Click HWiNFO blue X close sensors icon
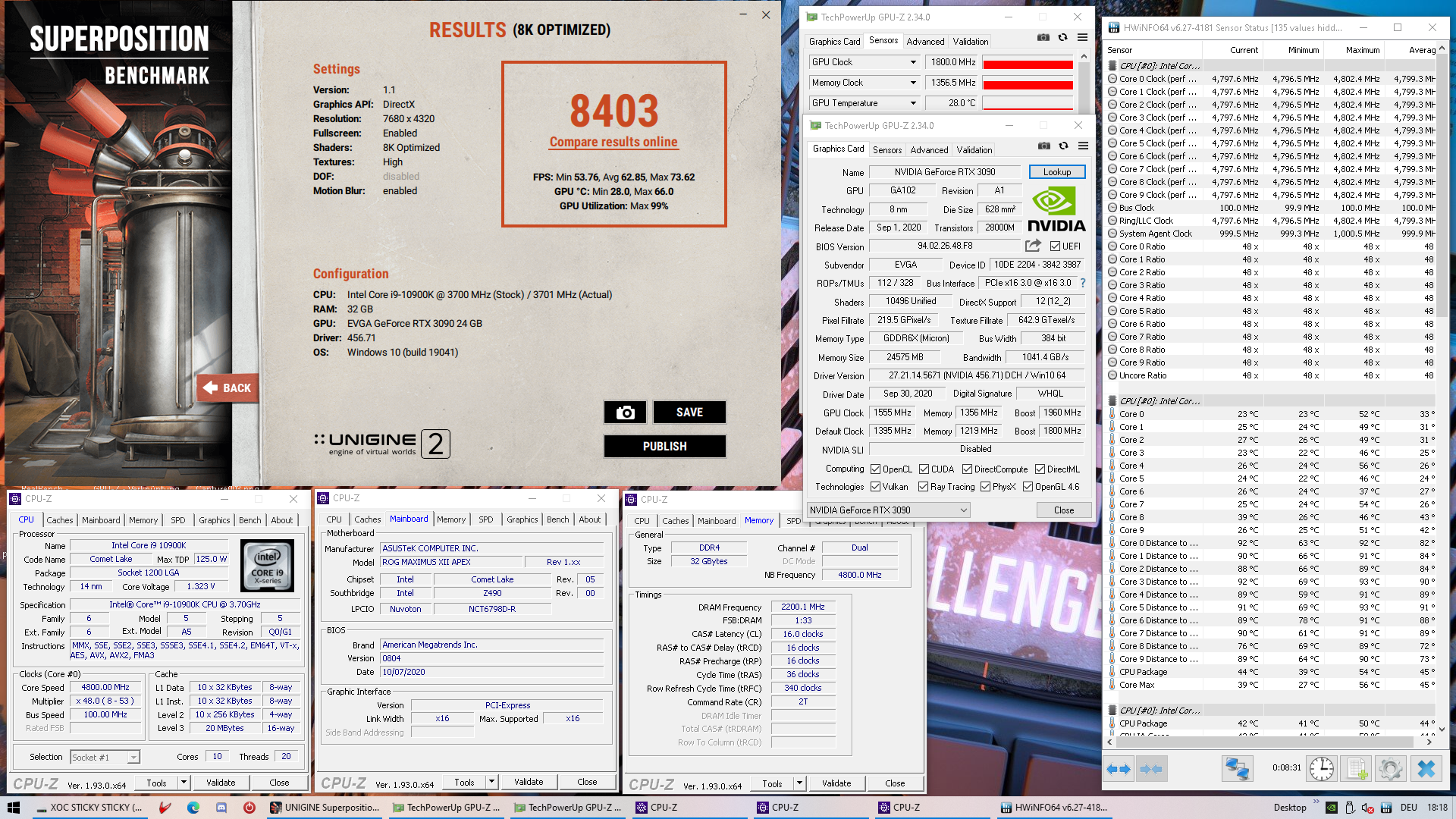The height and width of the screenshot is (819, 1456). 1426,769
